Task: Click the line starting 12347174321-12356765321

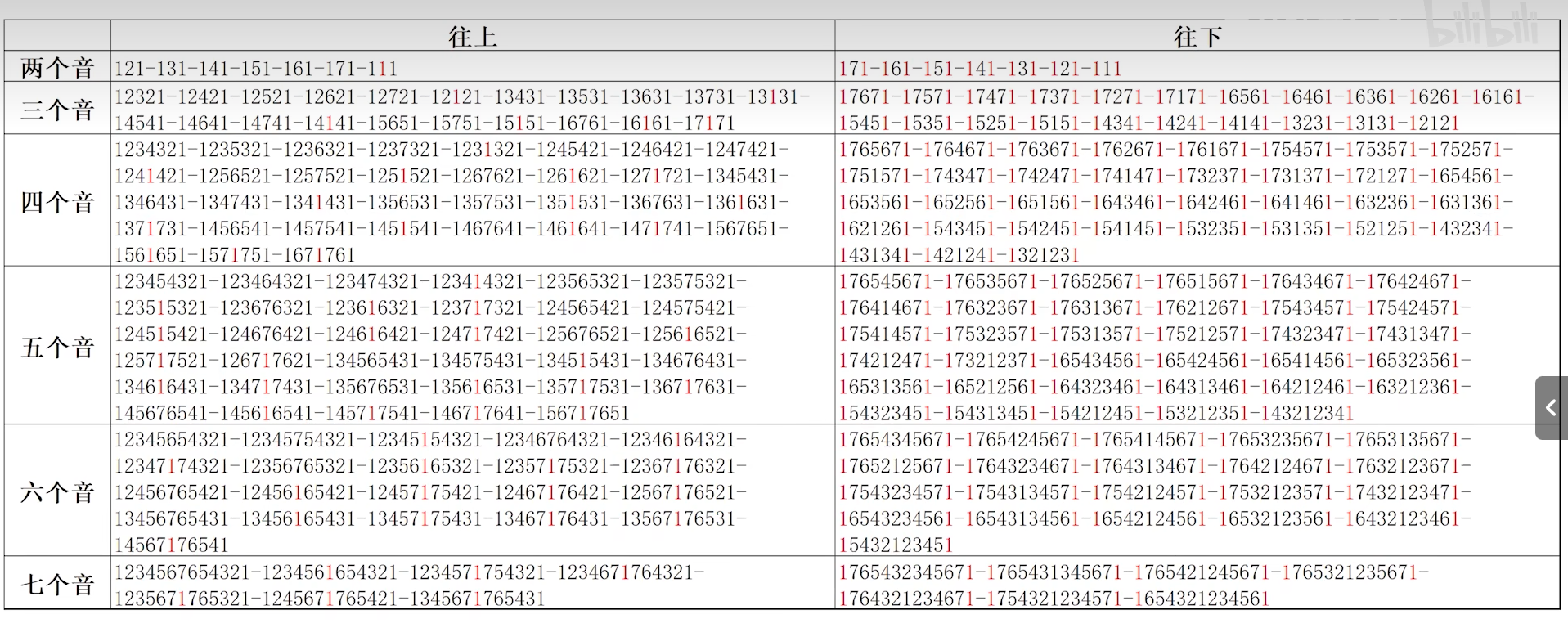Action: (431, 465)
